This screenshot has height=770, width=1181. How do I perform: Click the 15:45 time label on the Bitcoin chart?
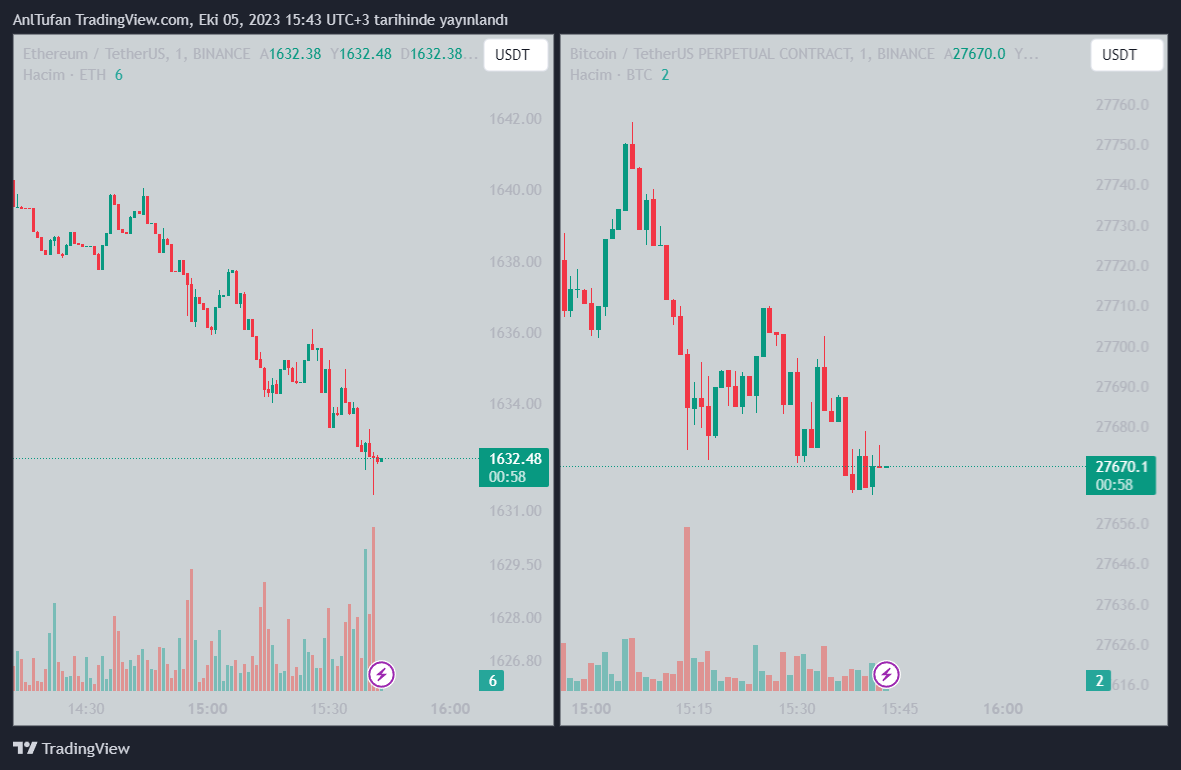point(900,709)
